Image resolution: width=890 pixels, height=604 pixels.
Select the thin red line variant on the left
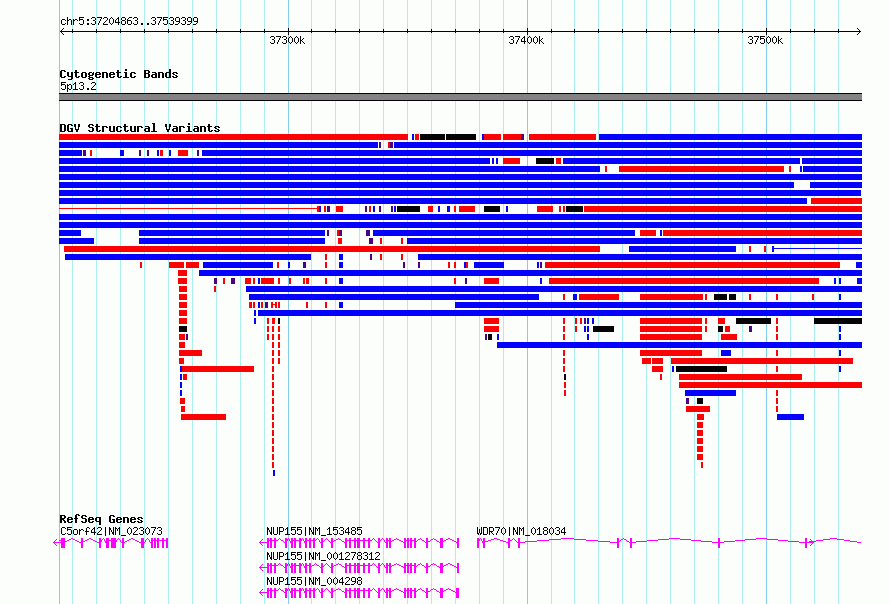coord(188,209)
